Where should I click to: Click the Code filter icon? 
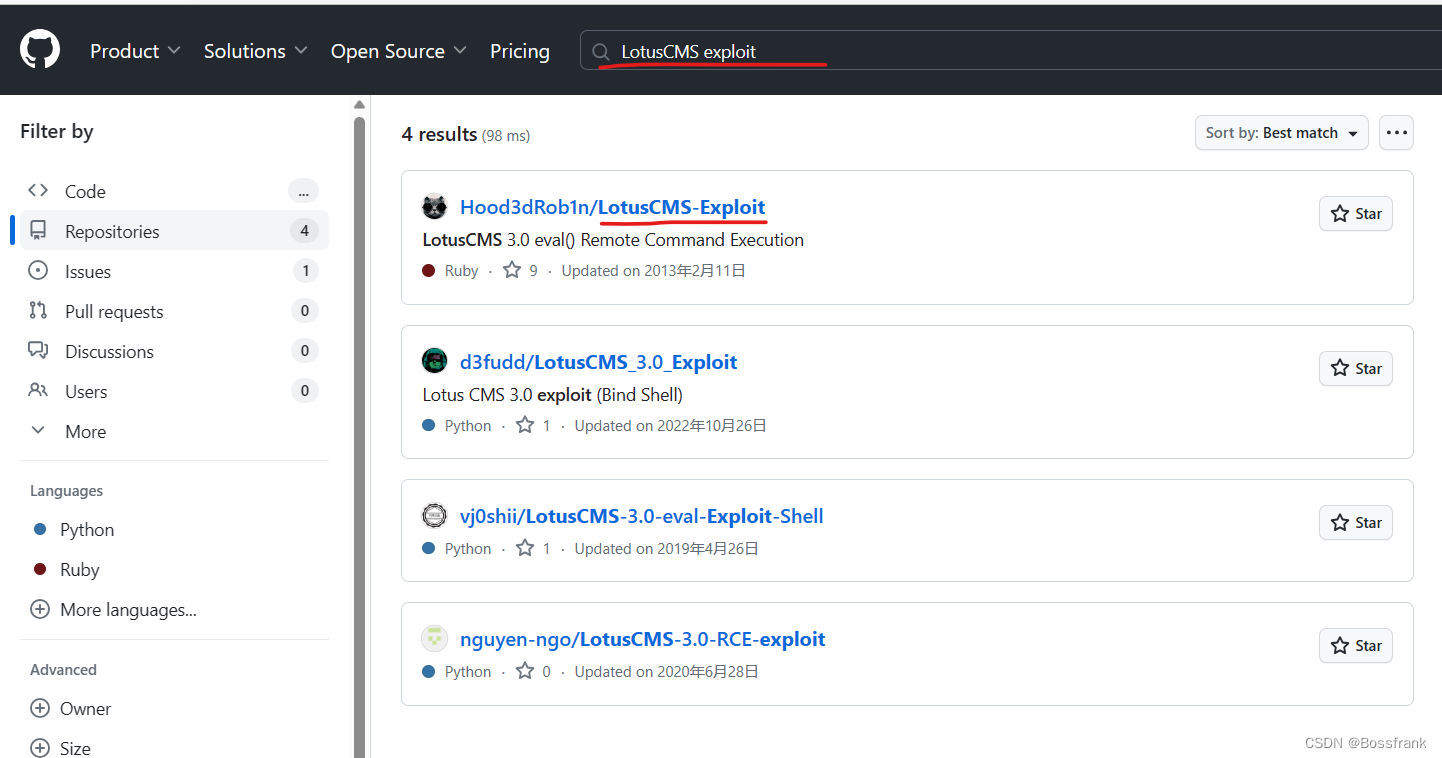[38, 191]
